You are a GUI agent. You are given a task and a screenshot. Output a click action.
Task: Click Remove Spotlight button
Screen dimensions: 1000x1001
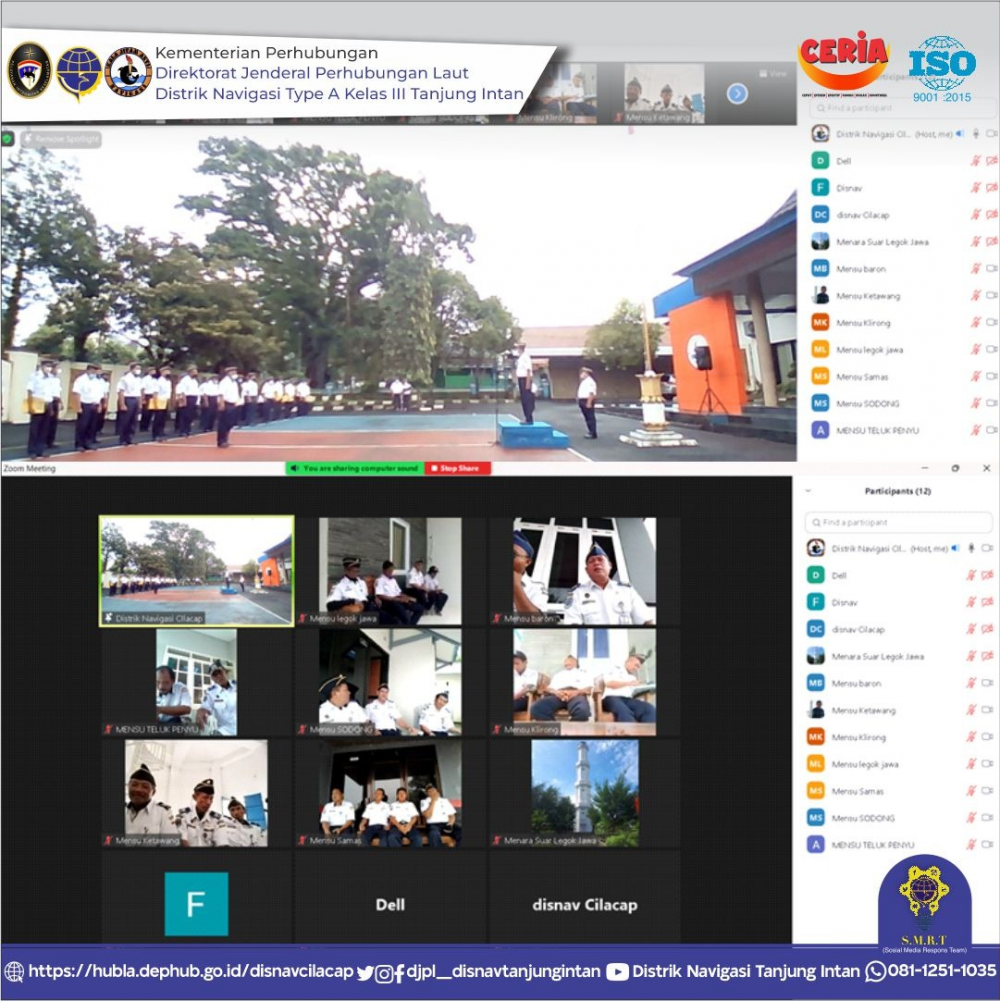61,139
